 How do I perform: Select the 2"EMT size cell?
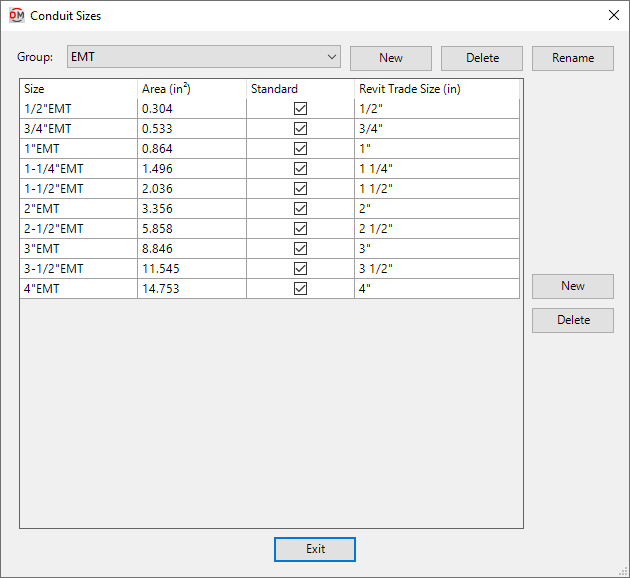click(78, 208)
